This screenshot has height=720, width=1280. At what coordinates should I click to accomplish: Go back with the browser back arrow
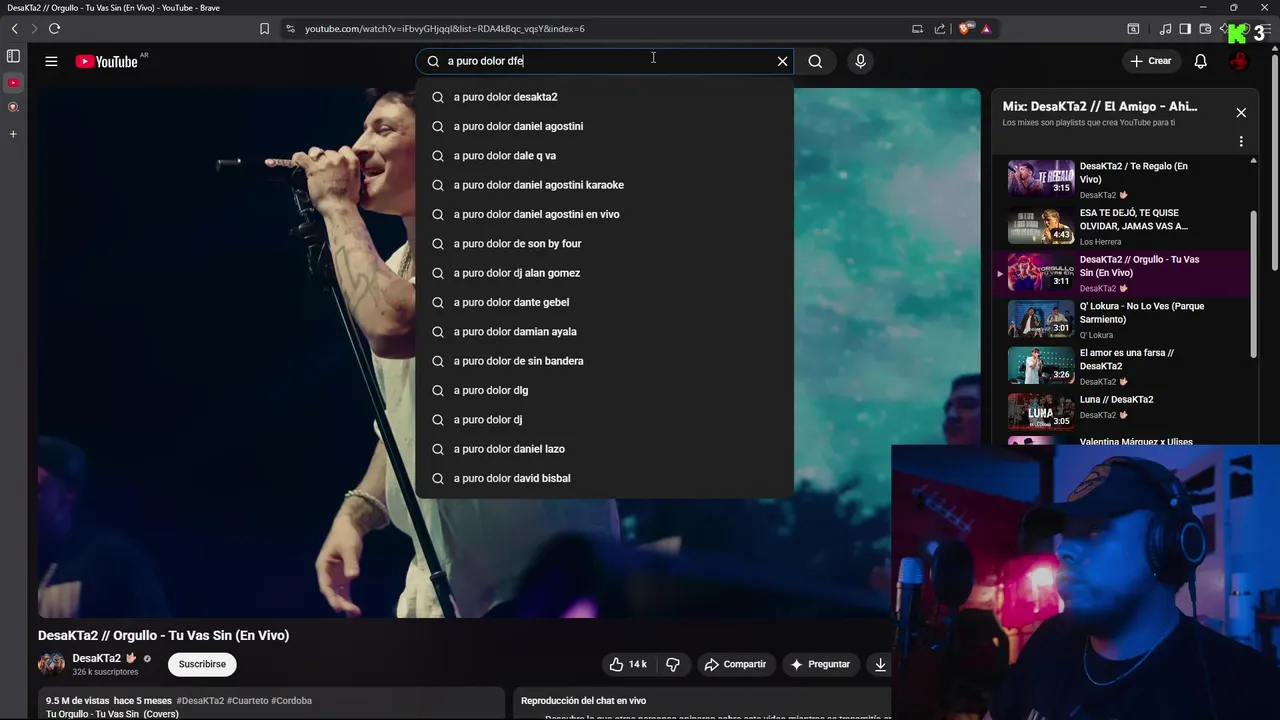(x=14, y=29)
